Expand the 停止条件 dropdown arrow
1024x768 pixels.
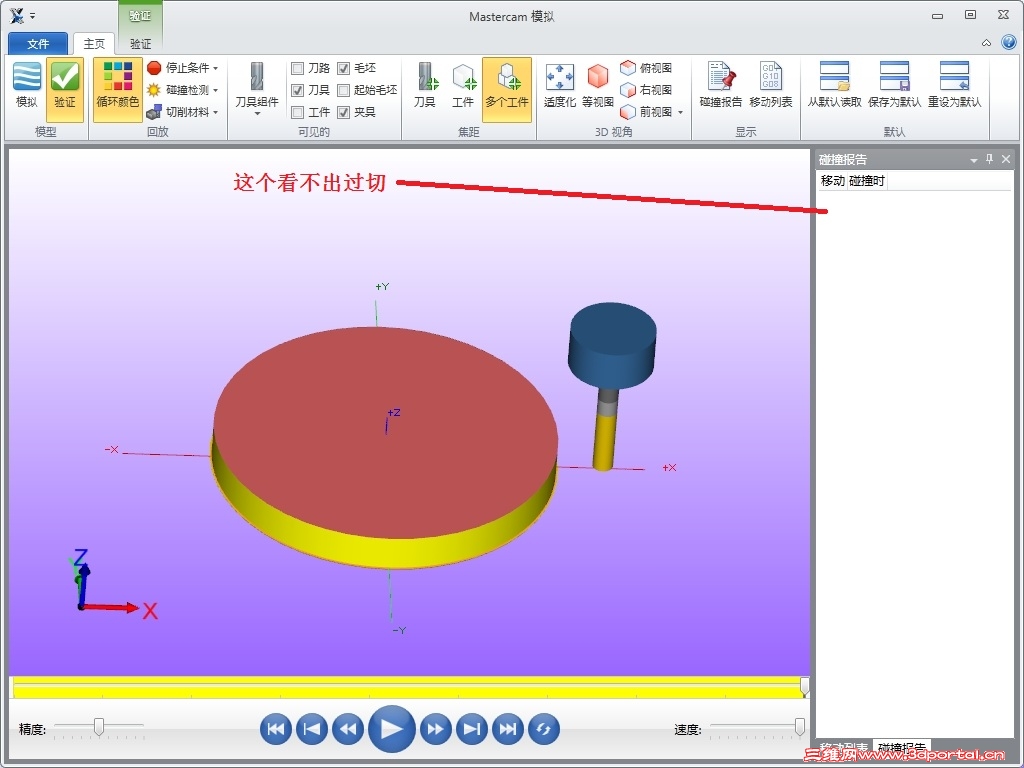(216, 68)
